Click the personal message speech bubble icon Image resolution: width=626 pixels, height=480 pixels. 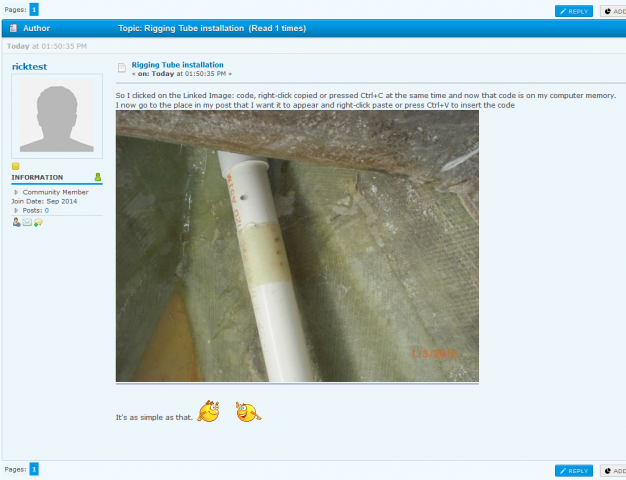[38, 222]
